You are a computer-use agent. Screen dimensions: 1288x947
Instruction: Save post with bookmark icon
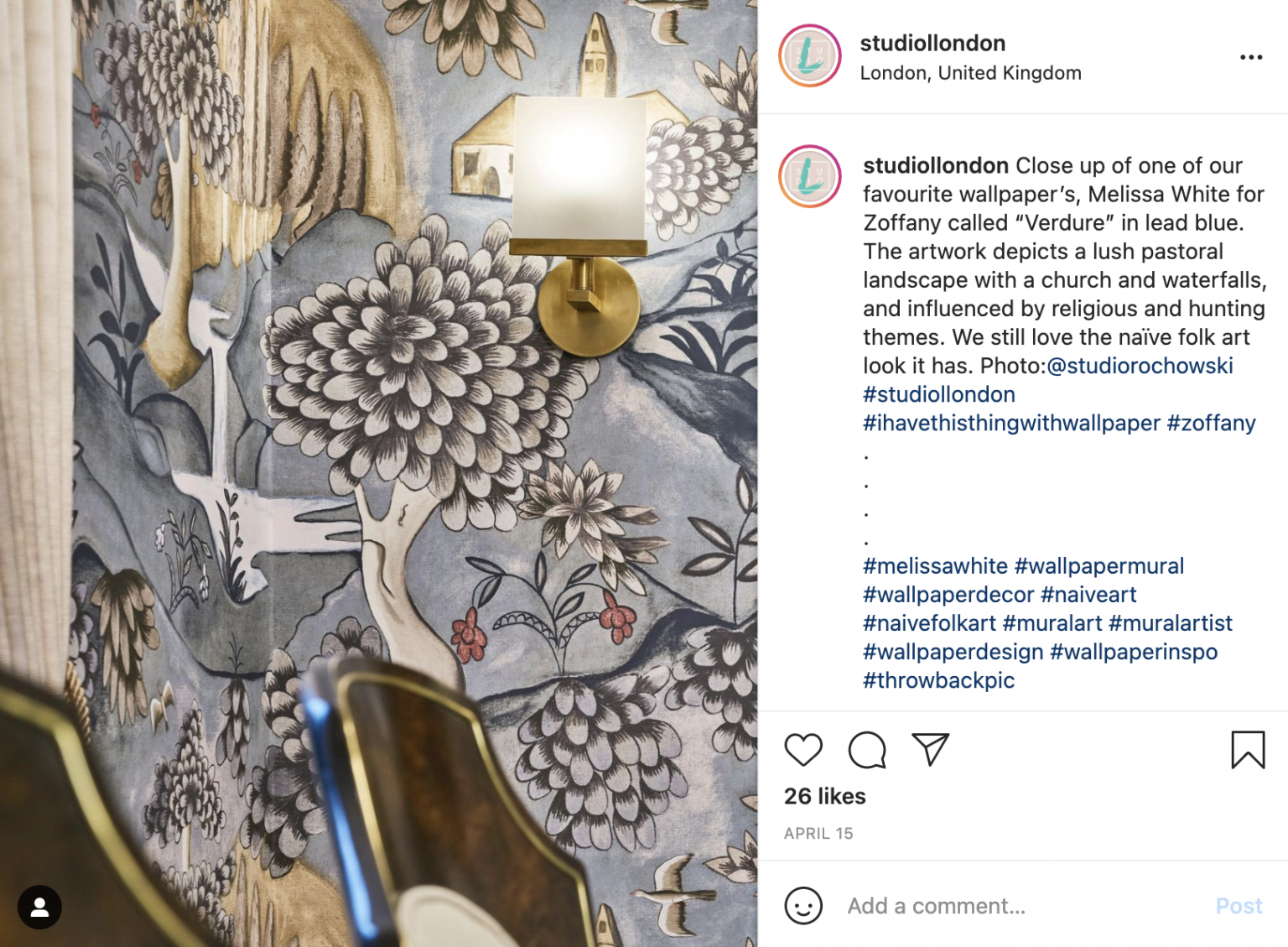pos(1248,750)
